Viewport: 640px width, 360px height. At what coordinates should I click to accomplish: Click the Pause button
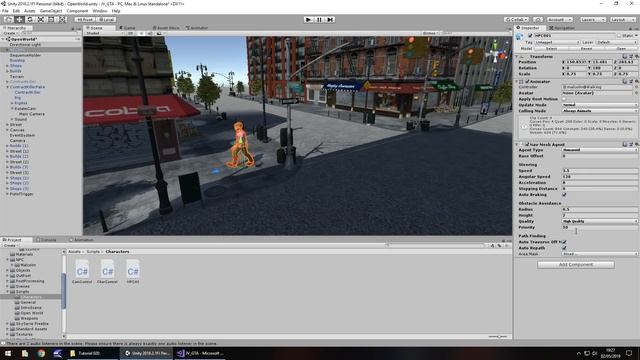click(x=319, y=19)
